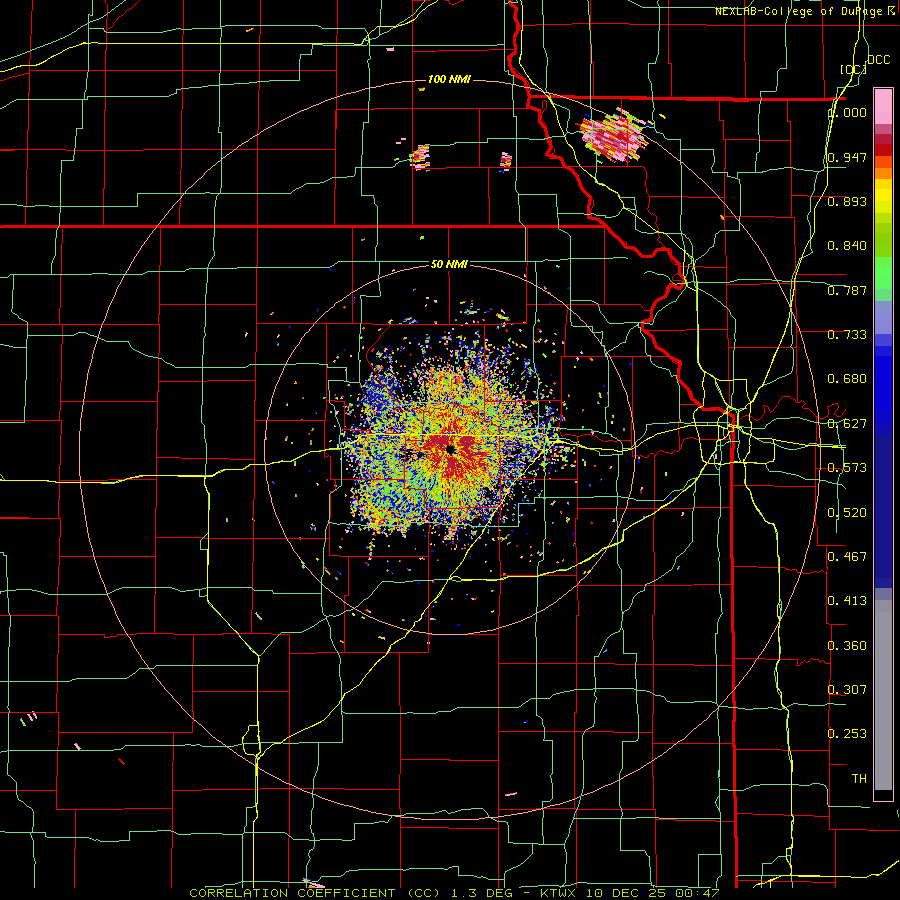Screen dimensions: 900x900
Task: Click the 50 NMI range ring label
Action: [x=449, y=264]
